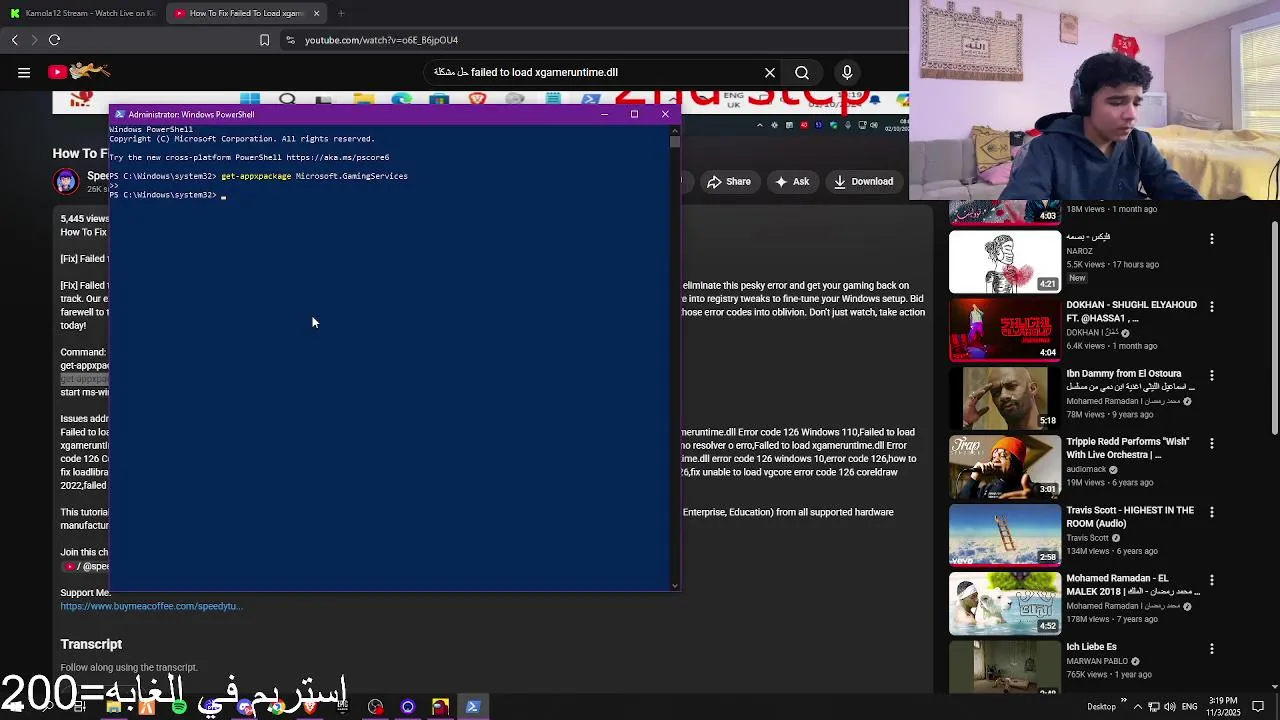The image size is (1280, 720).
Task: Open the notification center icon
Action: tap(1258, 707)
